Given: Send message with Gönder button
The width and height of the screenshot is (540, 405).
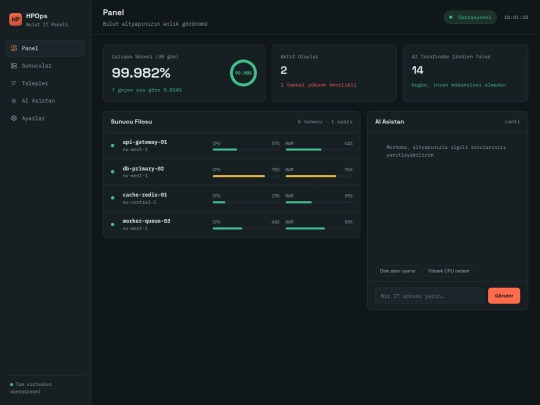Looking at the screenshot, I should tap(504, 296).
